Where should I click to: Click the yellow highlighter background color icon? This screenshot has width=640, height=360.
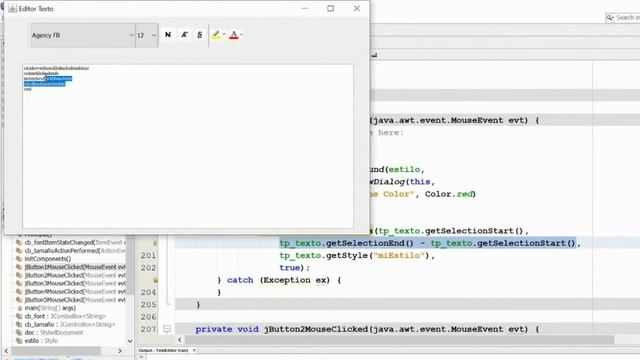point(216,35)
